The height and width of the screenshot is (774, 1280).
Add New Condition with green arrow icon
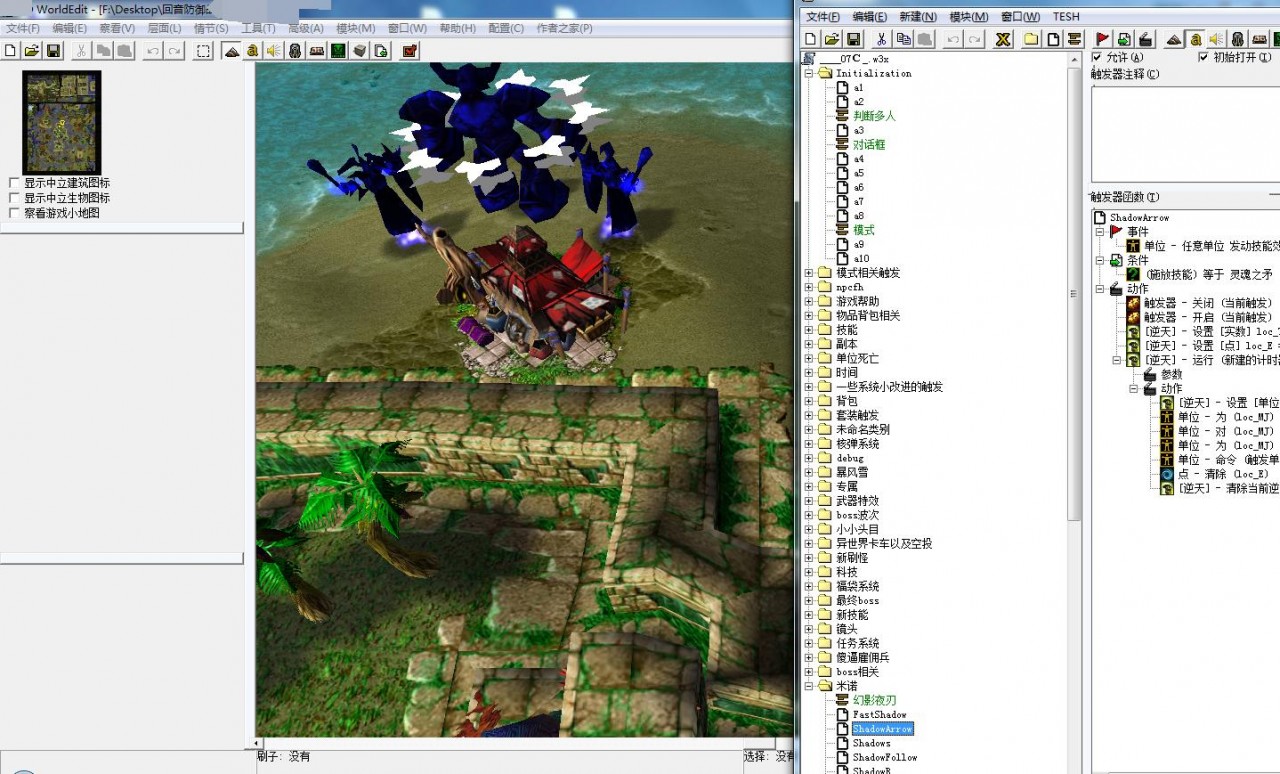point(1125,39)
